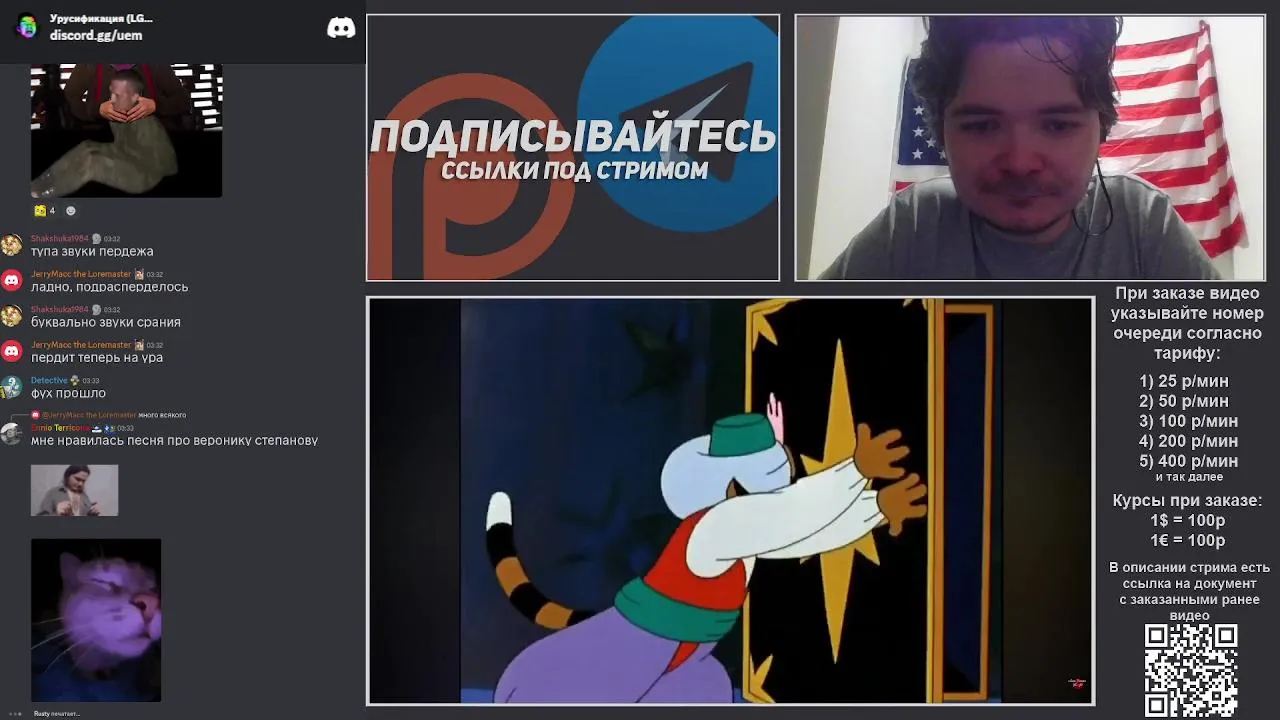Viewport: 1280px width, 720px height.
Task: Click the message 'буквально звуки срания'
Action: coord(106,323)
